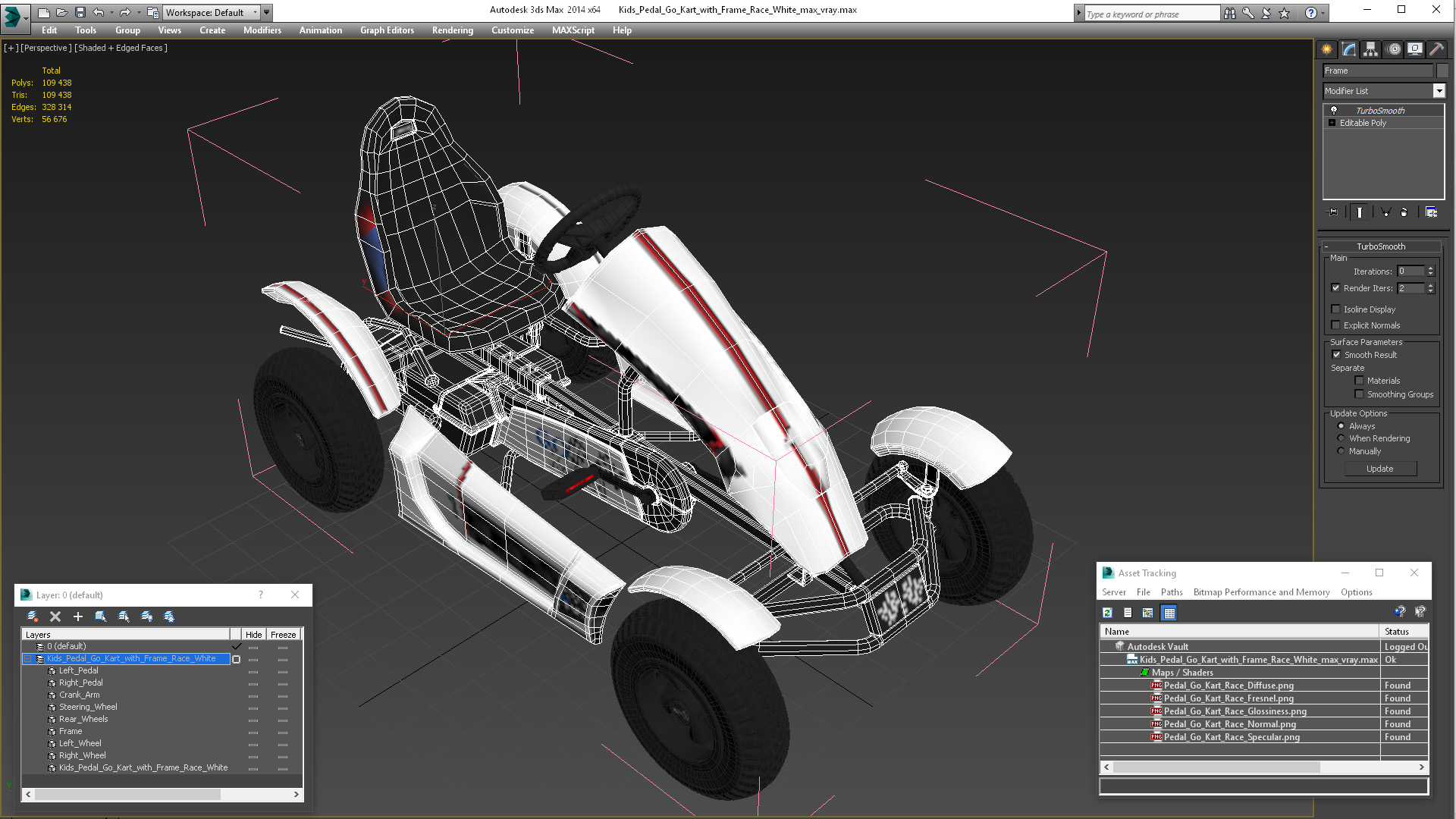
Task: Click the Pin Stack icon
Action: pos(1333,212)
